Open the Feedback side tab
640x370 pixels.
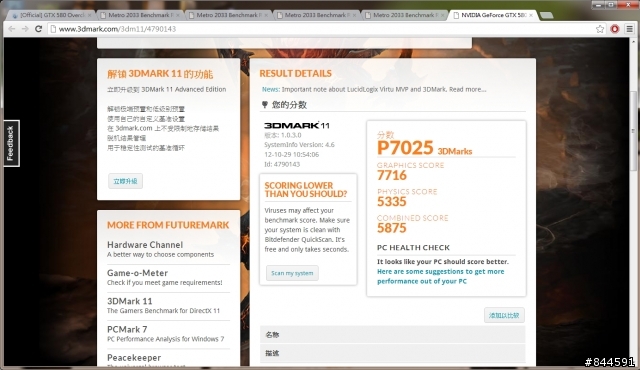[11, 143]
